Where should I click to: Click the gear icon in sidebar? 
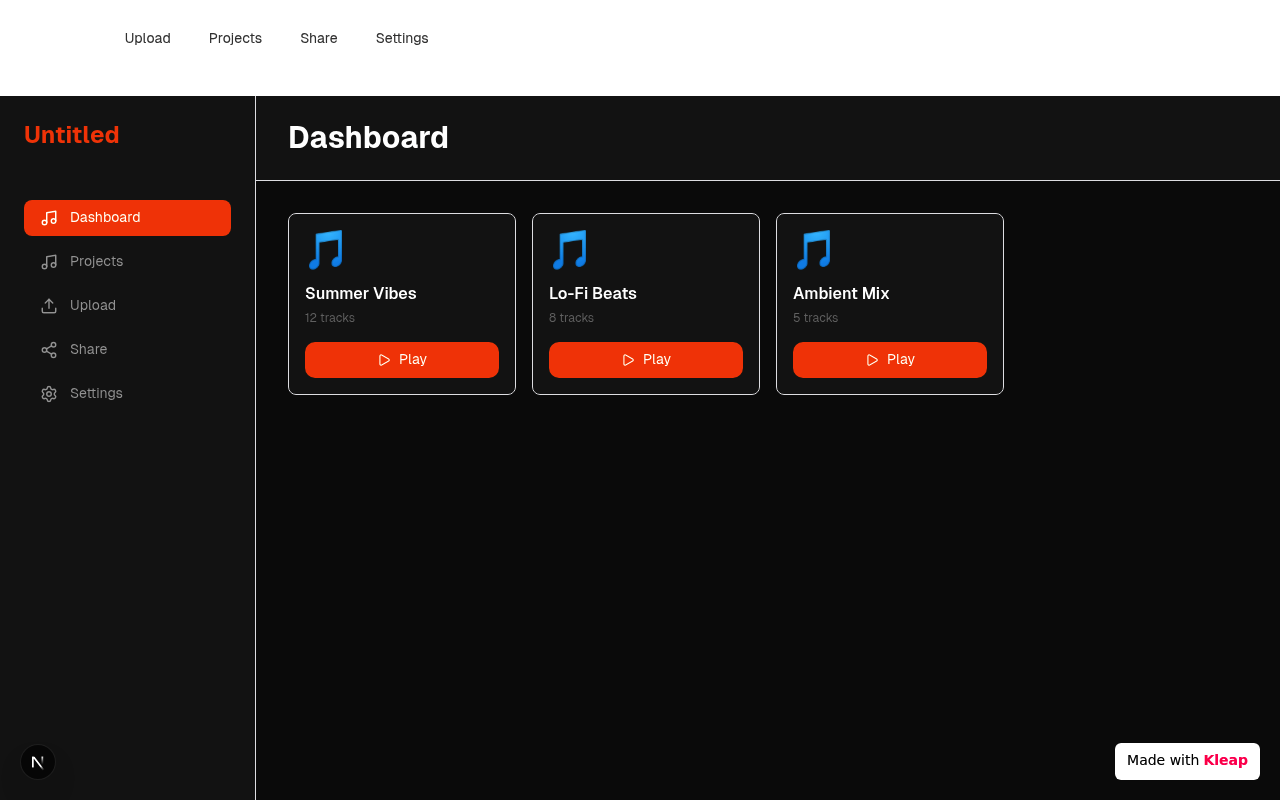[x=49, y=394]
